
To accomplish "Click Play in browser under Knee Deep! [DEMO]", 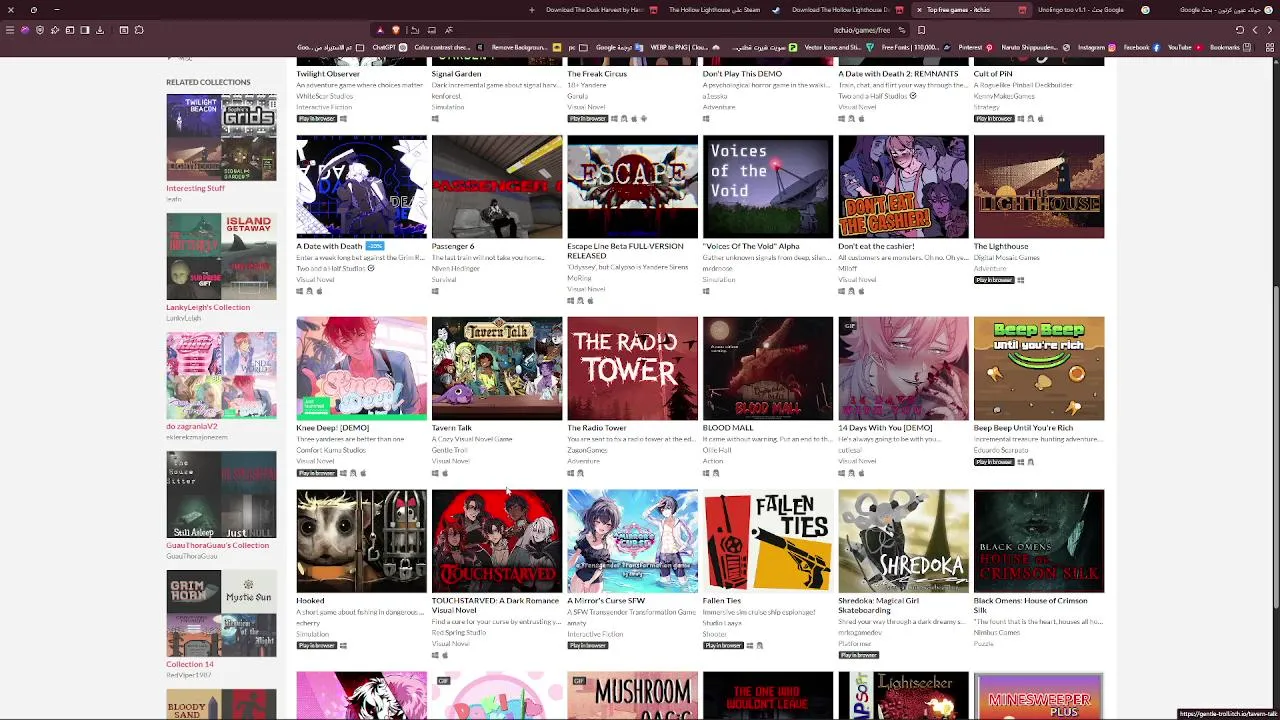I will 316,473.
